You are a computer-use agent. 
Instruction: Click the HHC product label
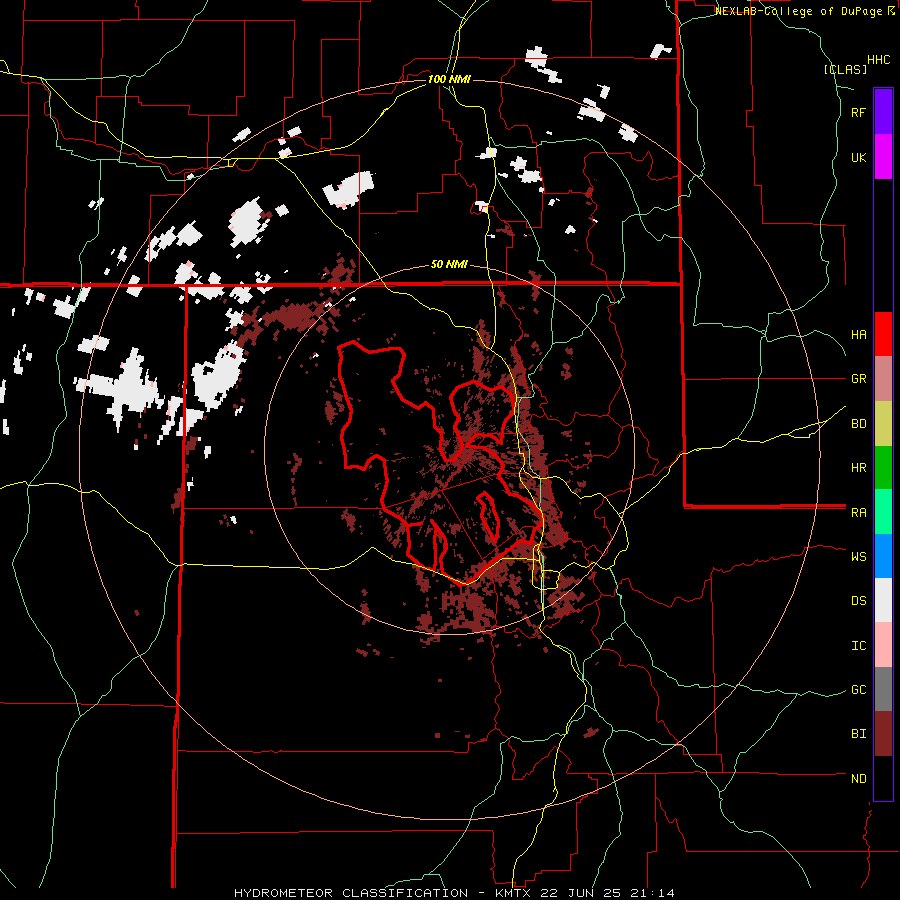pyautogui.click(x=878, y=60)
